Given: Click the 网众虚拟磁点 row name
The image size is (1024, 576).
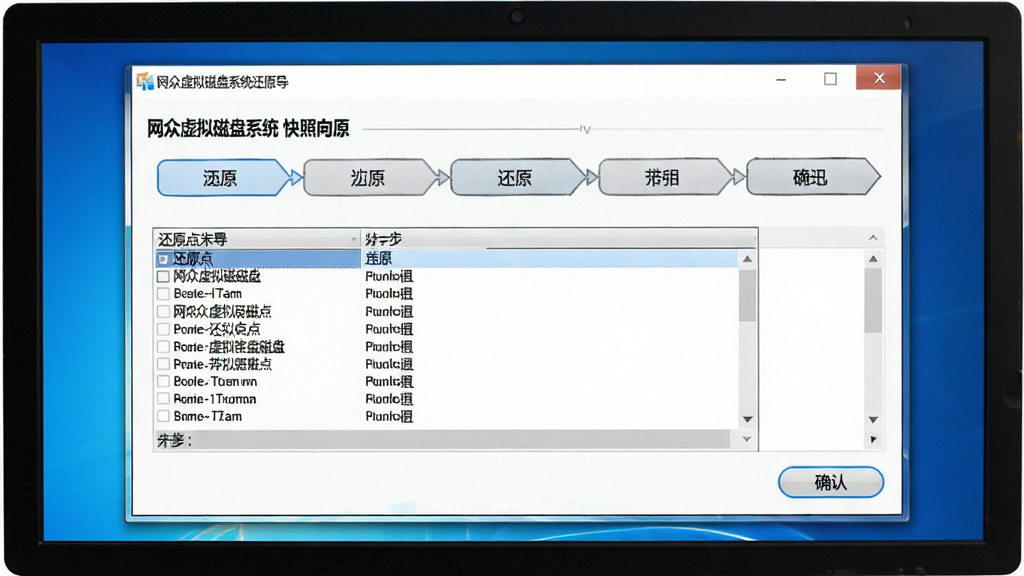Looking at the screenshot, I should (222, 312).
